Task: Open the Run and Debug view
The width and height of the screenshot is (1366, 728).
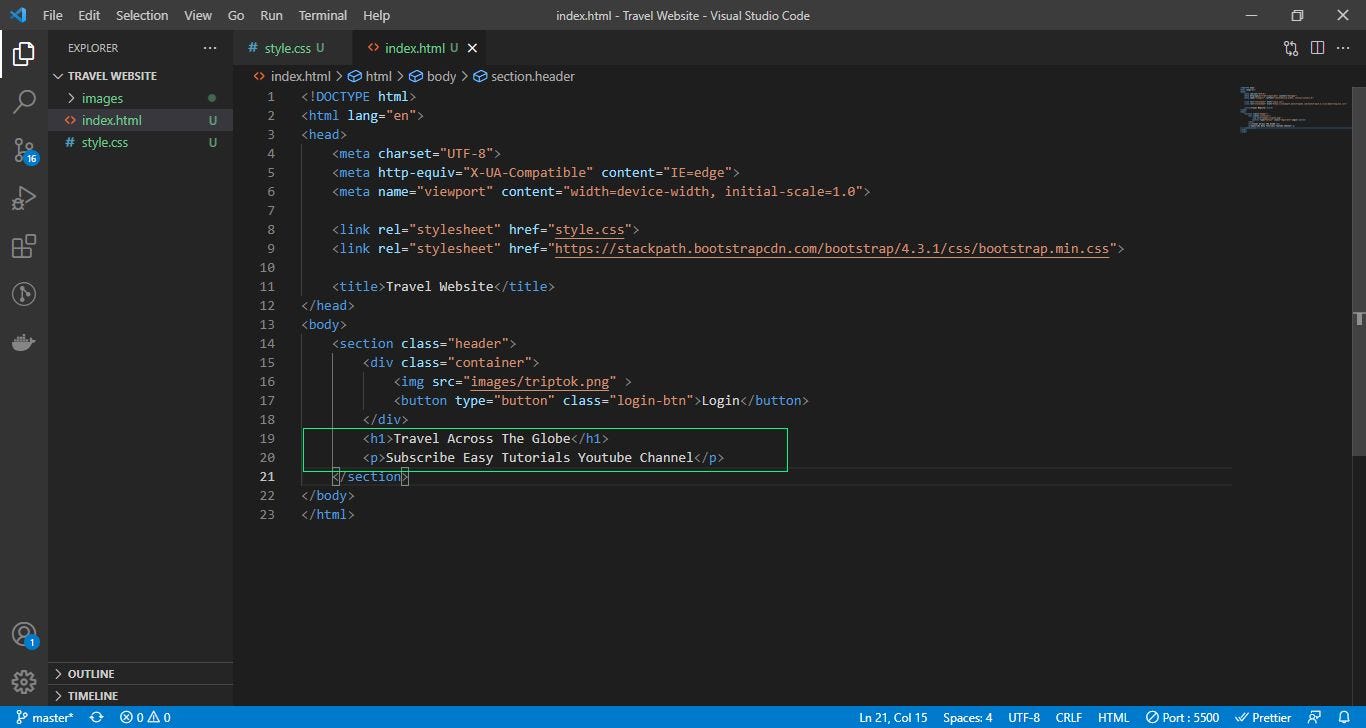Action: 24,198
